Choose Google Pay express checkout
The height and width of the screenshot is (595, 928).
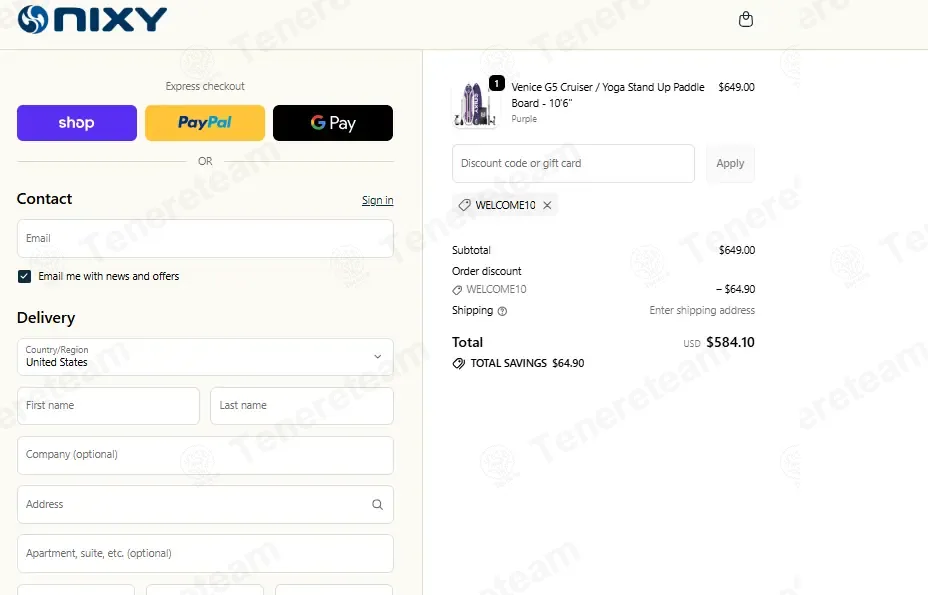[333, 123]
